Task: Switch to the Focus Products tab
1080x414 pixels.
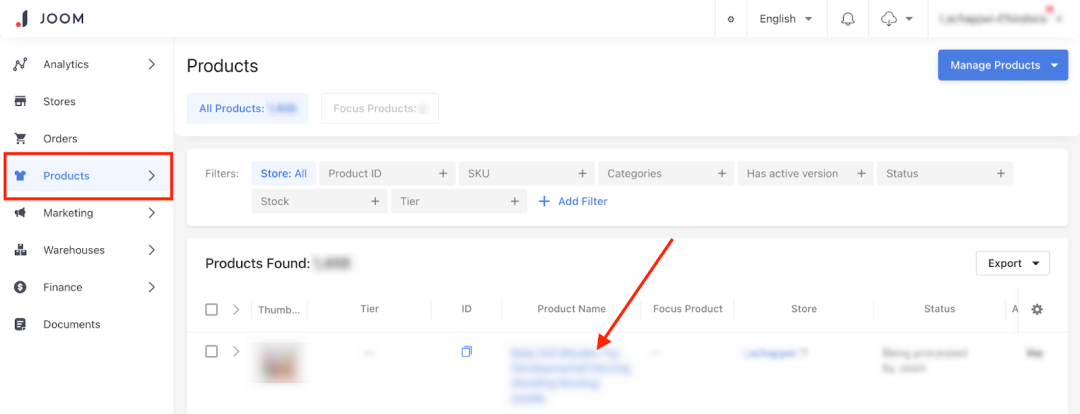Action: click(x=379, y=108)
